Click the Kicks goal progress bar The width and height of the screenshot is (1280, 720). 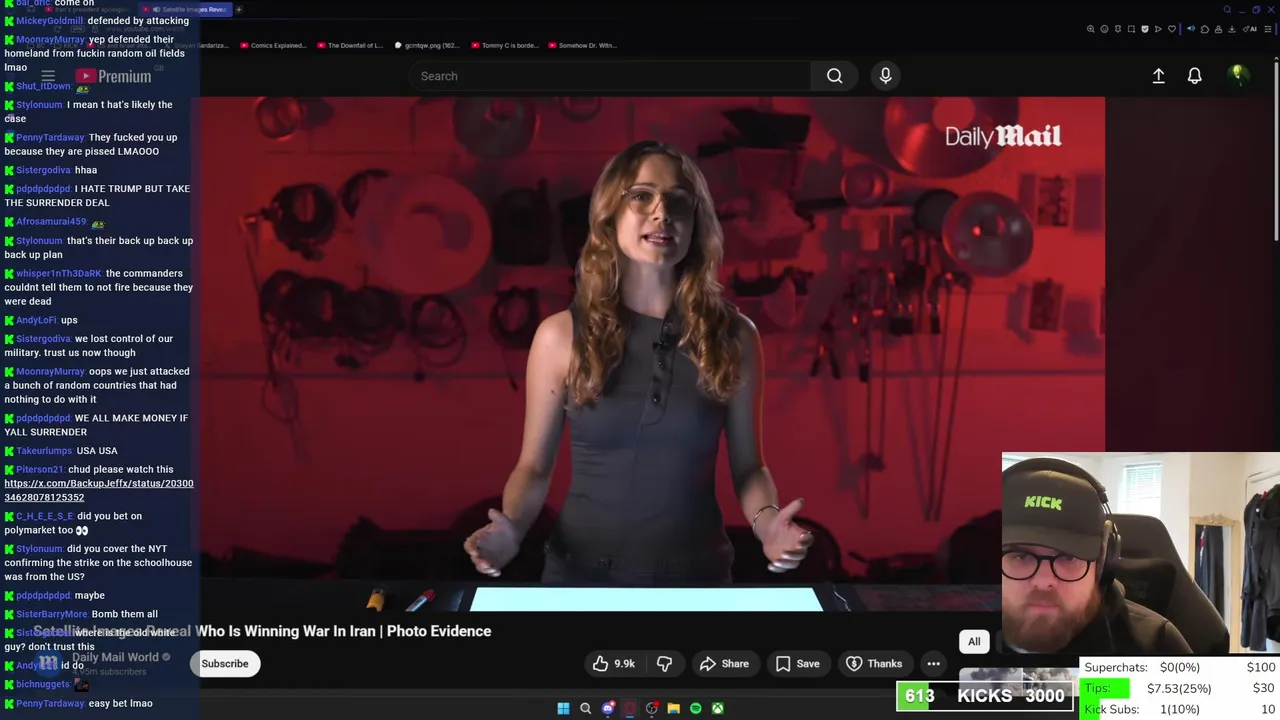(x=985, y=696)
